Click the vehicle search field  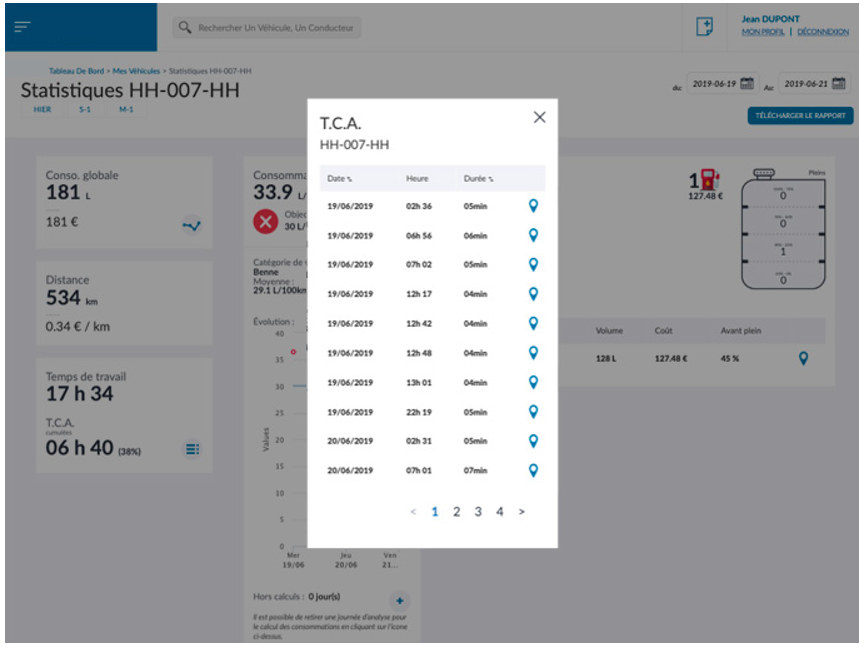click(x=268, y=28)
